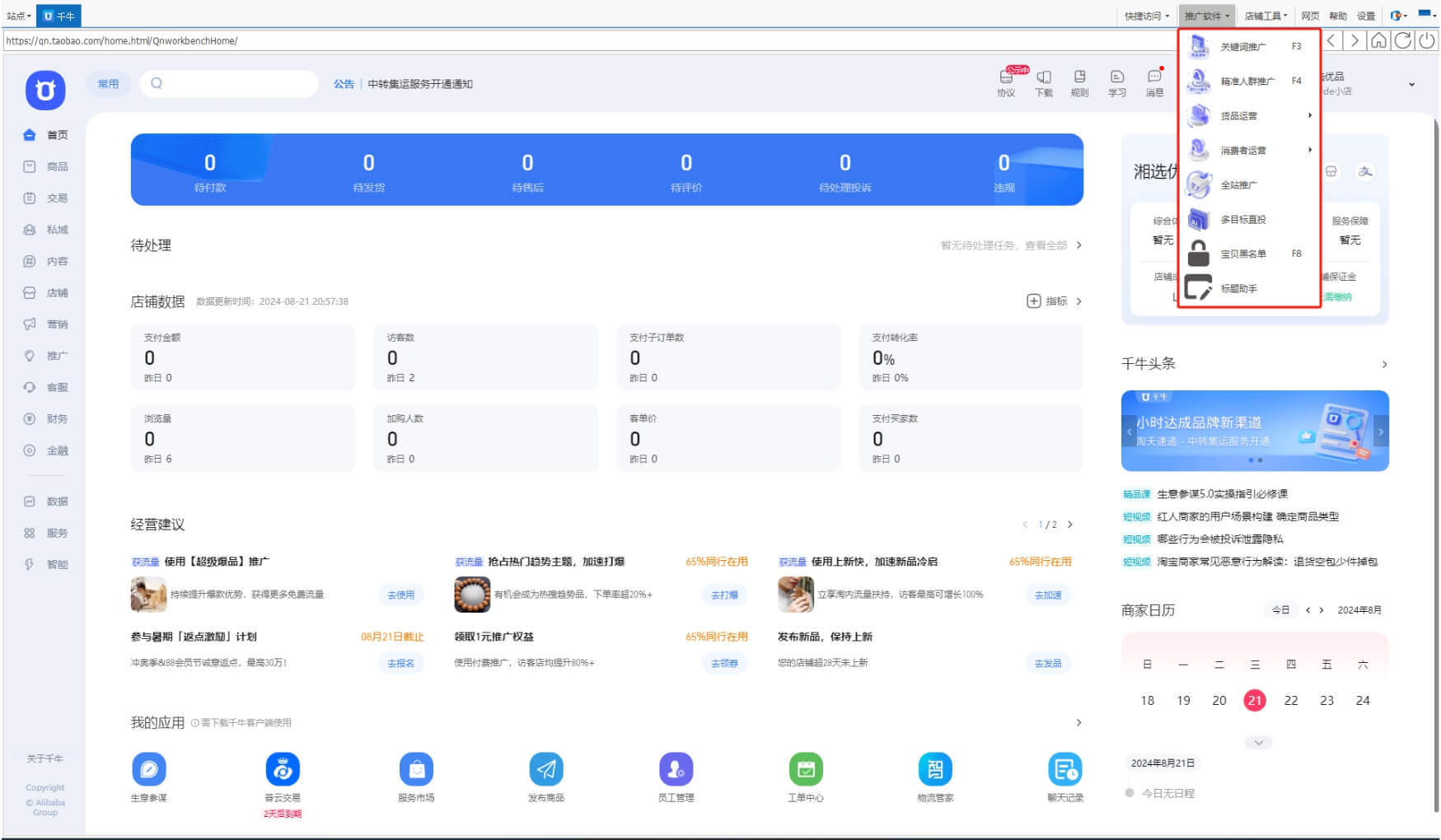The height and width of the screenshot is (840, 1441).
Task: Open 推广 in the sidebar
Action: [x=46, y=356]
